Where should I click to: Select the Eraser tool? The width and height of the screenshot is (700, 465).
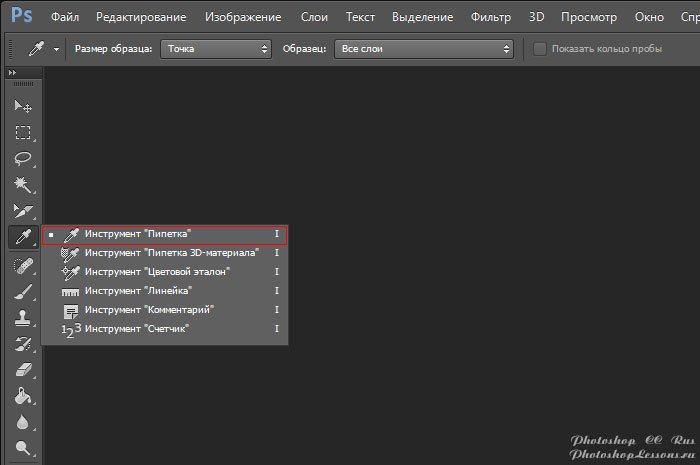[22, 370]
